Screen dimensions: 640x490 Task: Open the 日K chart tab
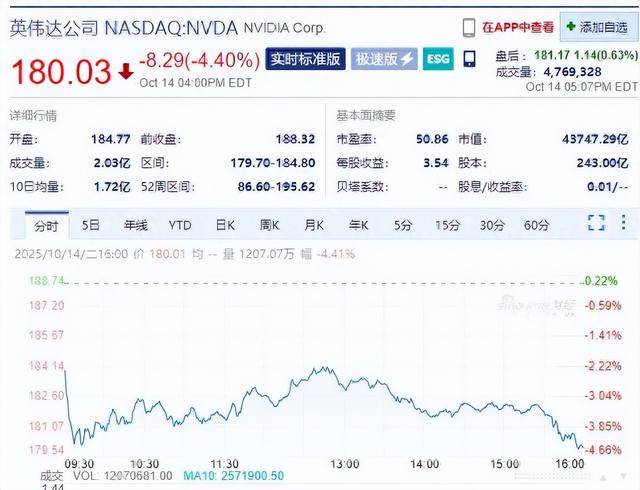click(x=225, y=225)
